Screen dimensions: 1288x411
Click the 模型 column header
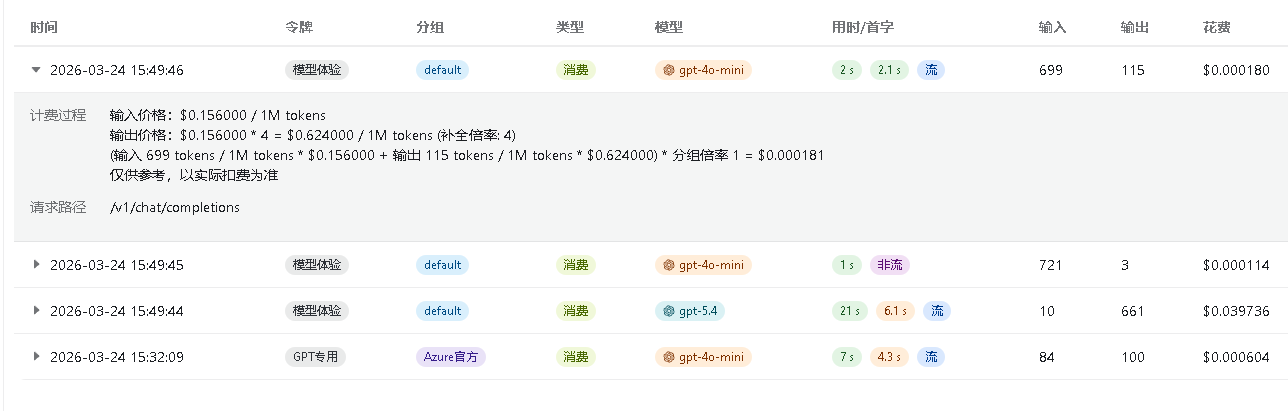(668, 27)
